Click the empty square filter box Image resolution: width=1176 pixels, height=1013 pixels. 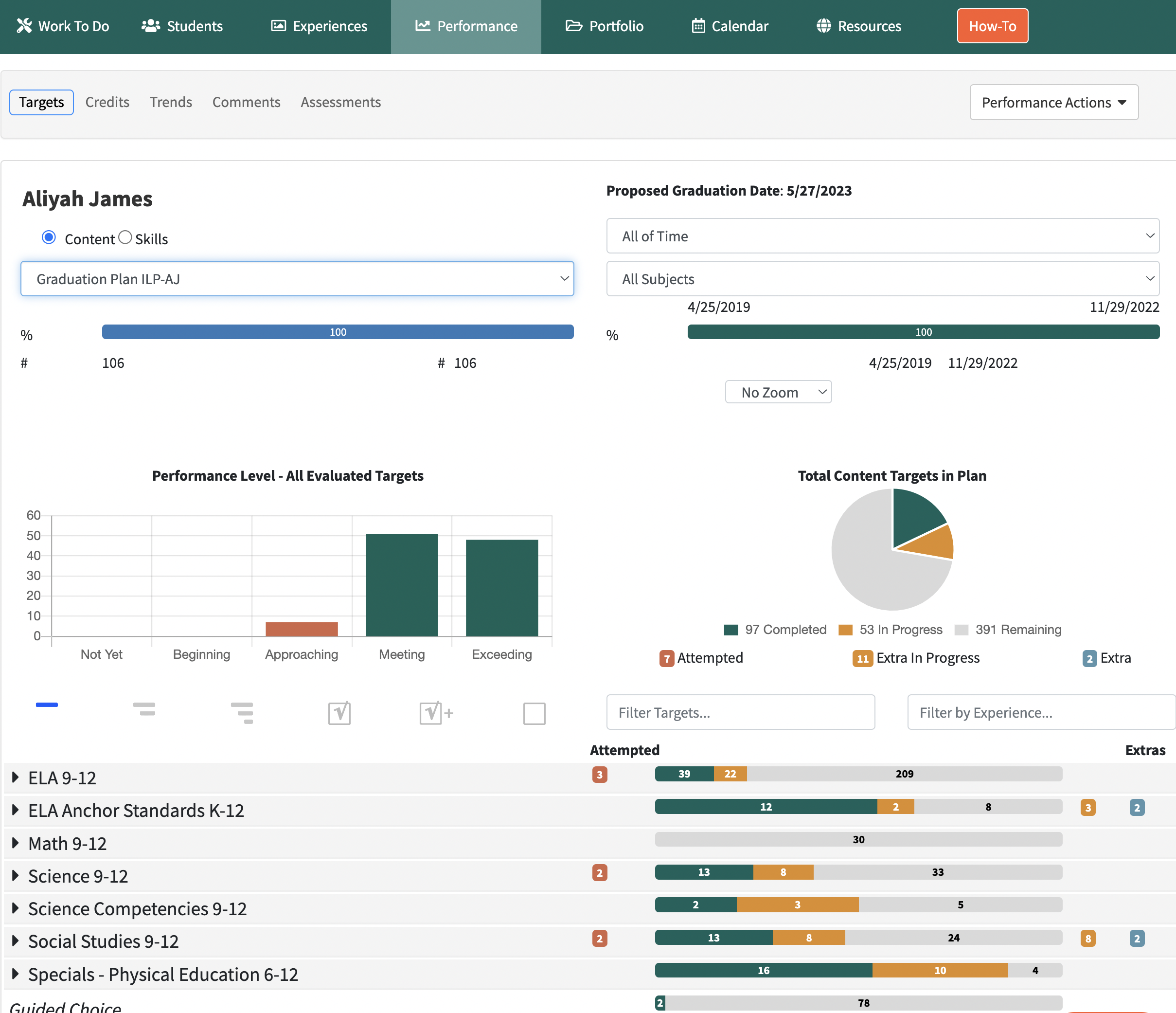click(x=534, y=713)
